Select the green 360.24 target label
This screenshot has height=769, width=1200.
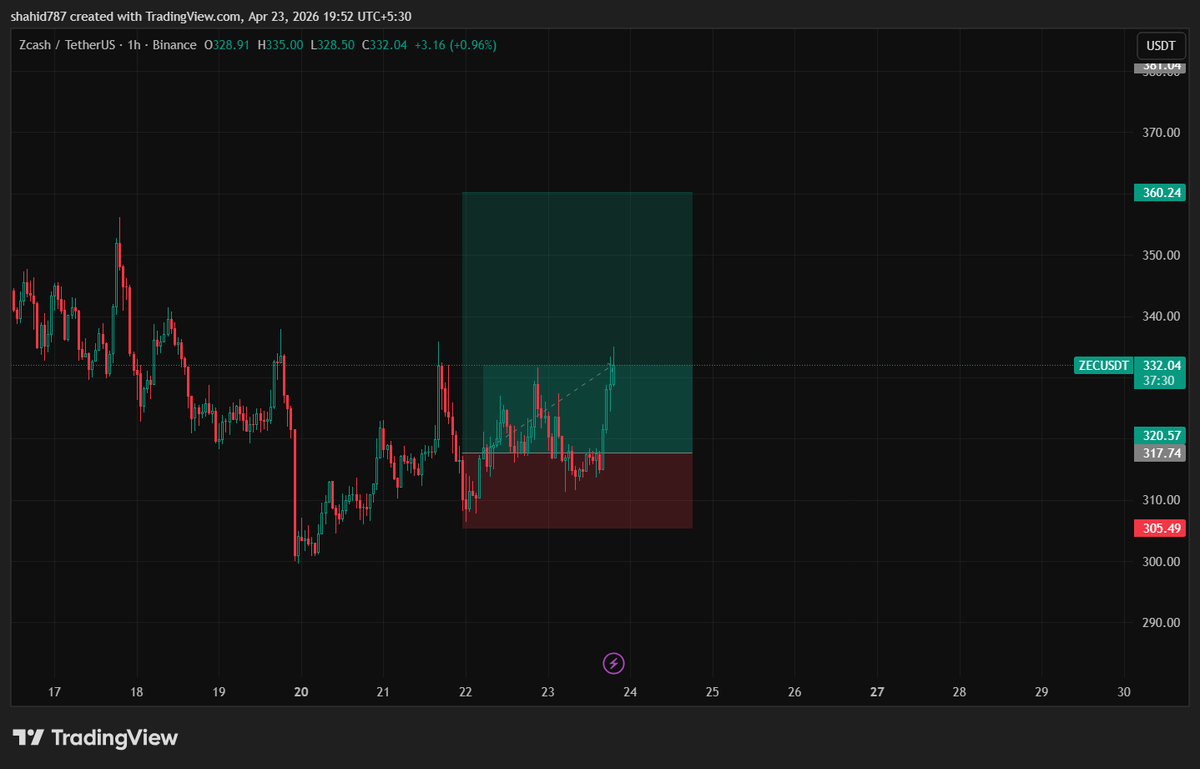[x=1159, y=191]
